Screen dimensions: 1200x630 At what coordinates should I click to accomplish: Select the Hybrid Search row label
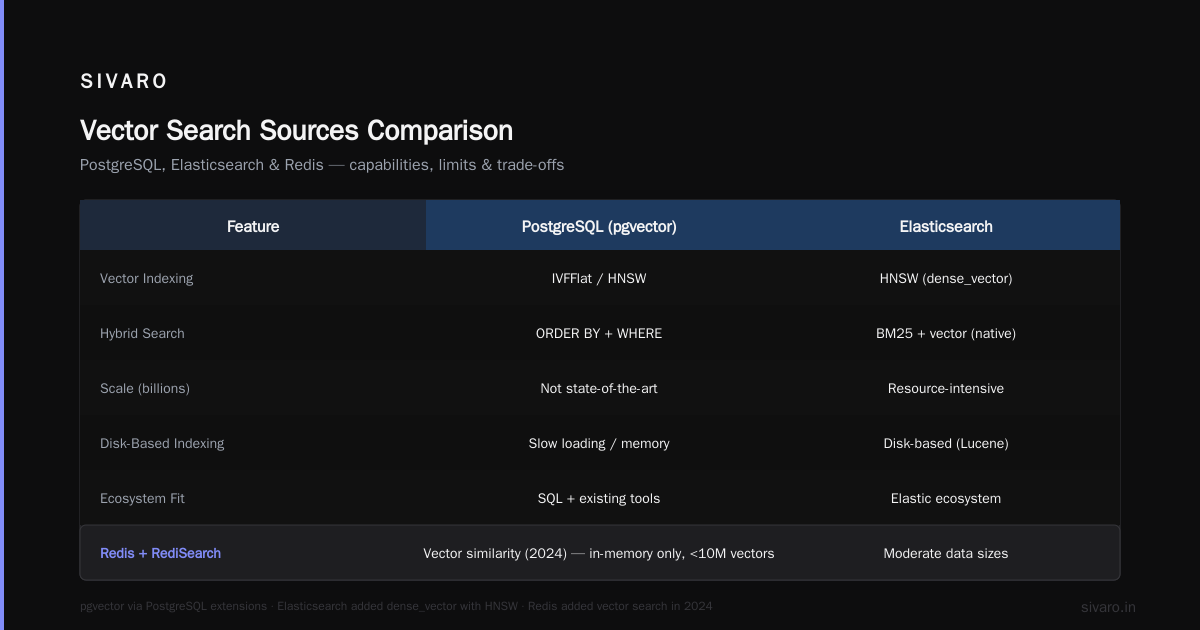click(142, 333)
